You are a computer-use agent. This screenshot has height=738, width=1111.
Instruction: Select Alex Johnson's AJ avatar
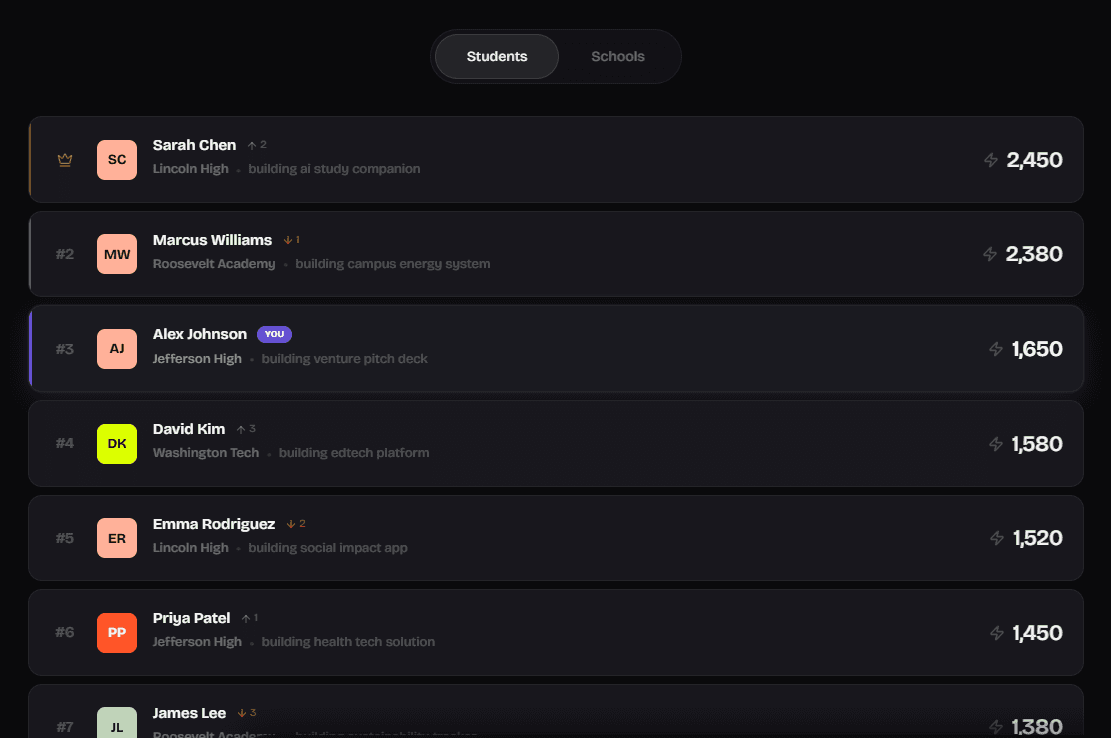coord(116,348)
